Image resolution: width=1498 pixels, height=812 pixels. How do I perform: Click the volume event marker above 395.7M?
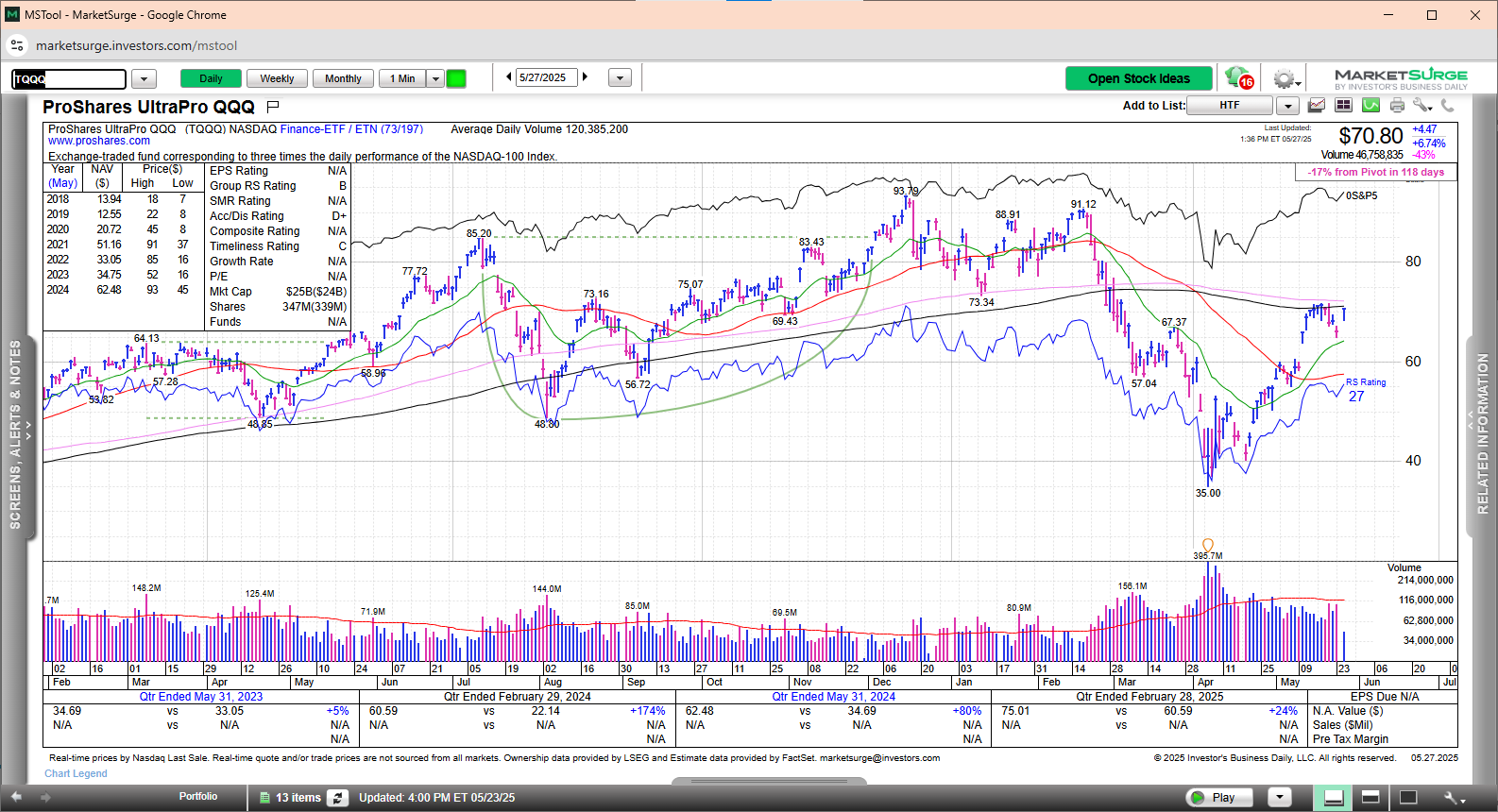click(1207, 545)
